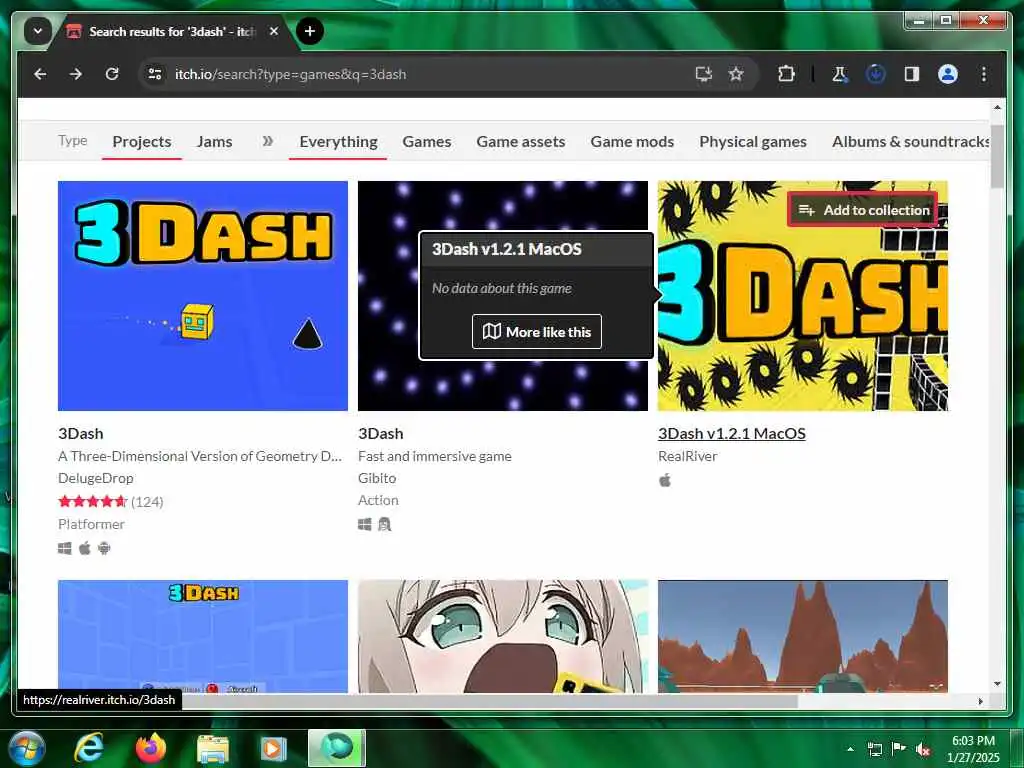Click Linux icon under Gibito's 3Dash
The image size is (1024, 768).
click(385, 524)
